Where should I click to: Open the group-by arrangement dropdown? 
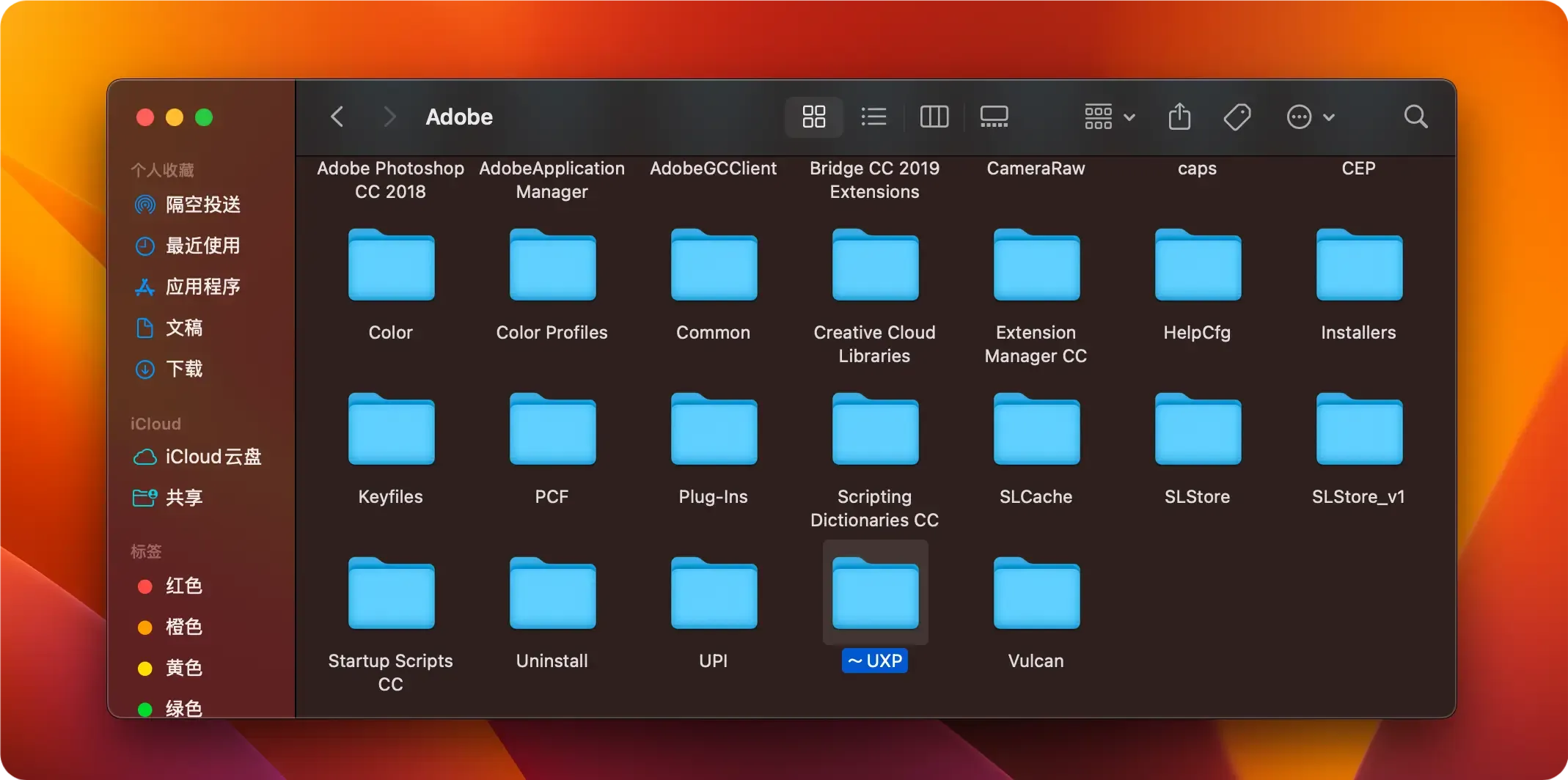coord(1110,117)
